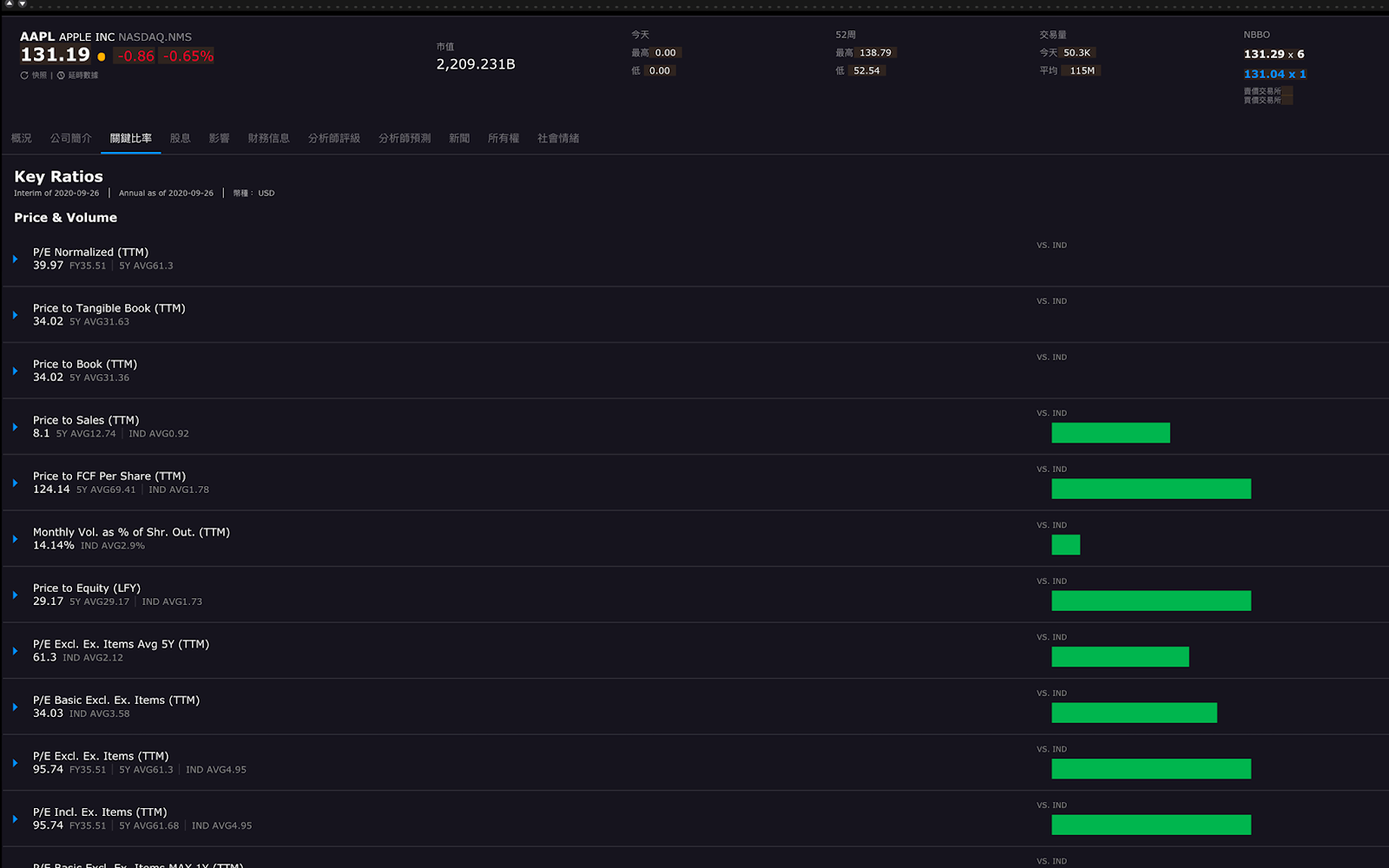Click the average volume value 115M

pos(1082,71)
